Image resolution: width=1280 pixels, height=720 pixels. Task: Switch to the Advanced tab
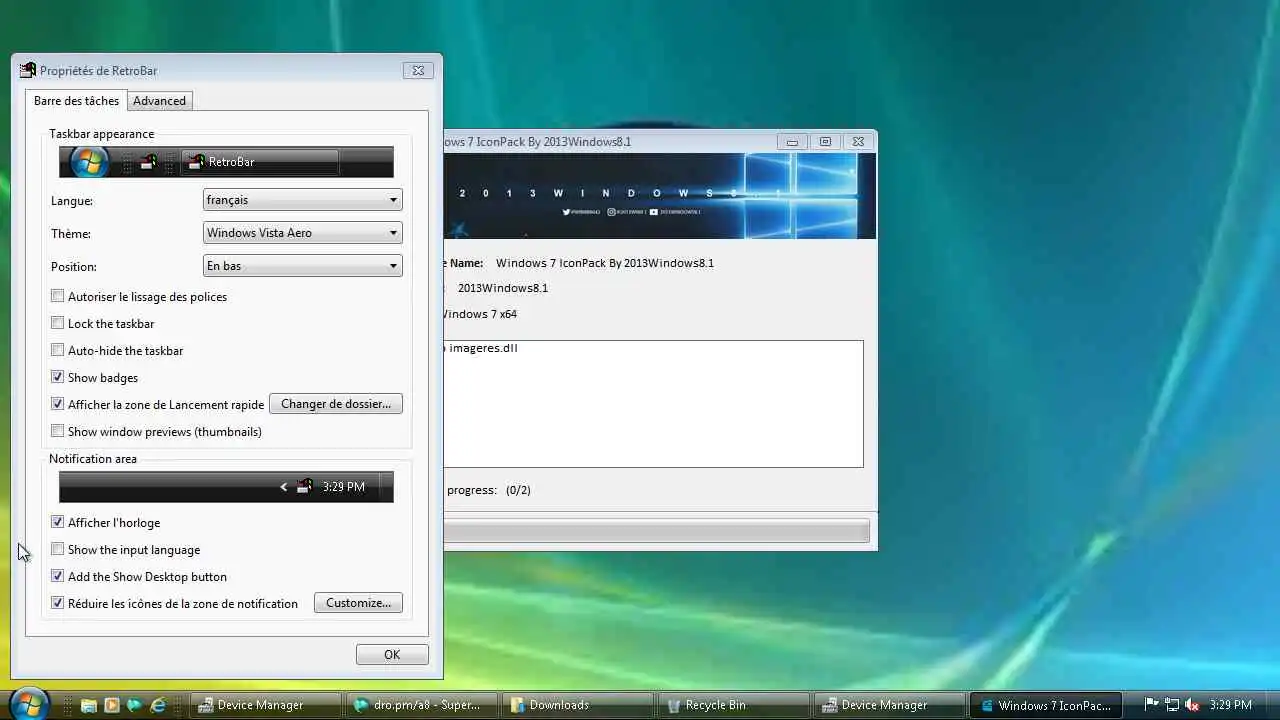(x=159, y=101)
